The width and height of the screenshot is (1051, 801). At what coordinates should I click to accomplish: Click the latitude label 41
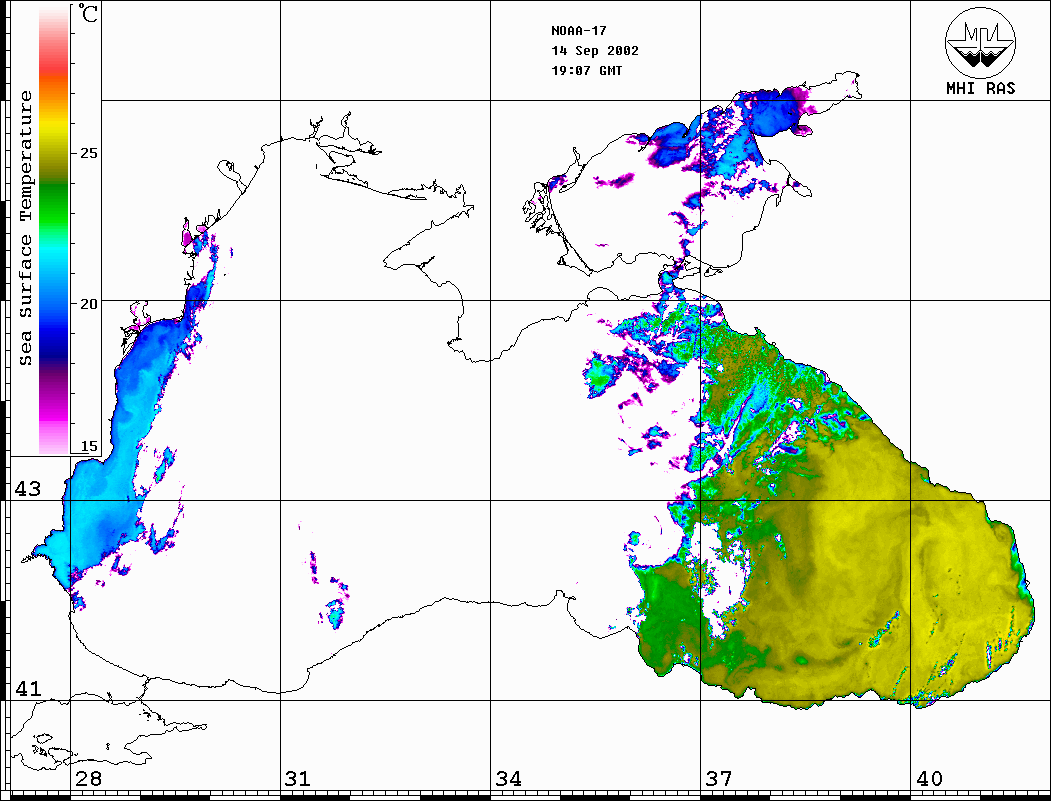(28, 688)
